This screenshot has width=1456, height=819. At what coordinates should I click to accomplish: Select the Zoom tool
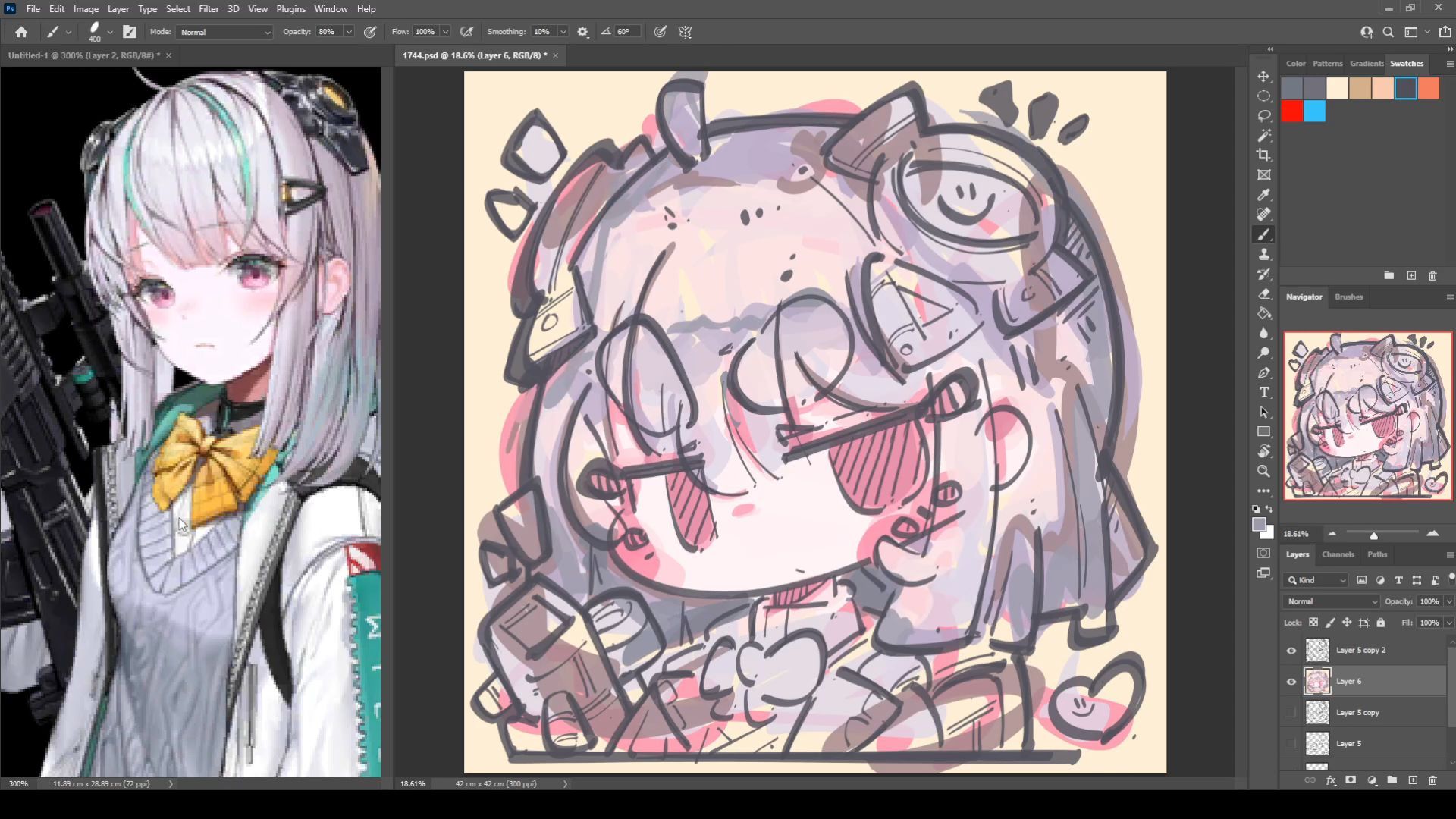coord(1264,472)
